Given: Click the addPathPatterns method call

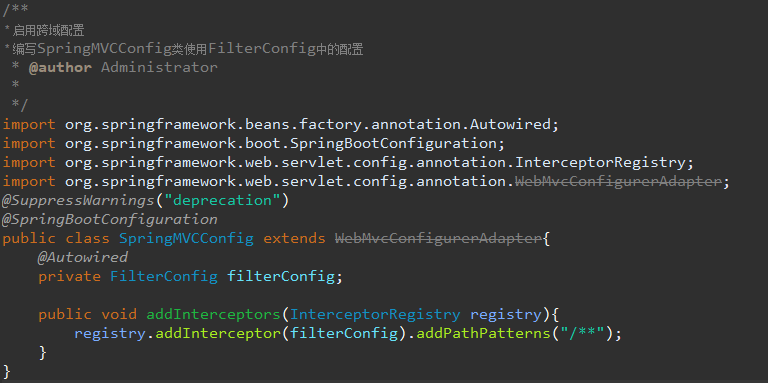Looking at the screenshot, I should 484,334.
